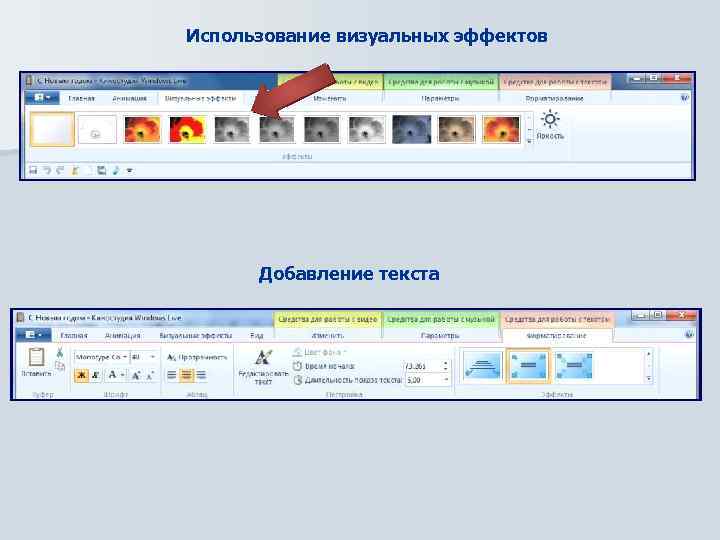Open the app menu button in the lower window

tap(32, 335)
